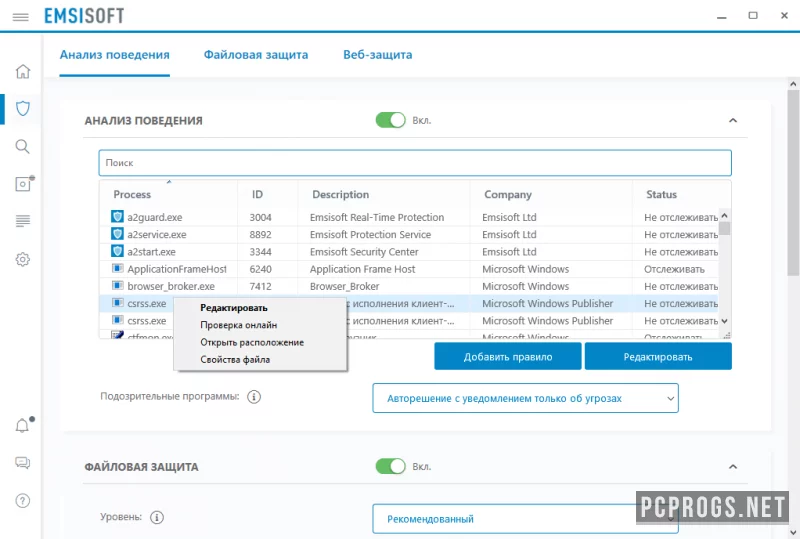The height and width of the screenshot is (539, 800).
Task: Select the a2service.exe process name
Action: tap(157, 235)
